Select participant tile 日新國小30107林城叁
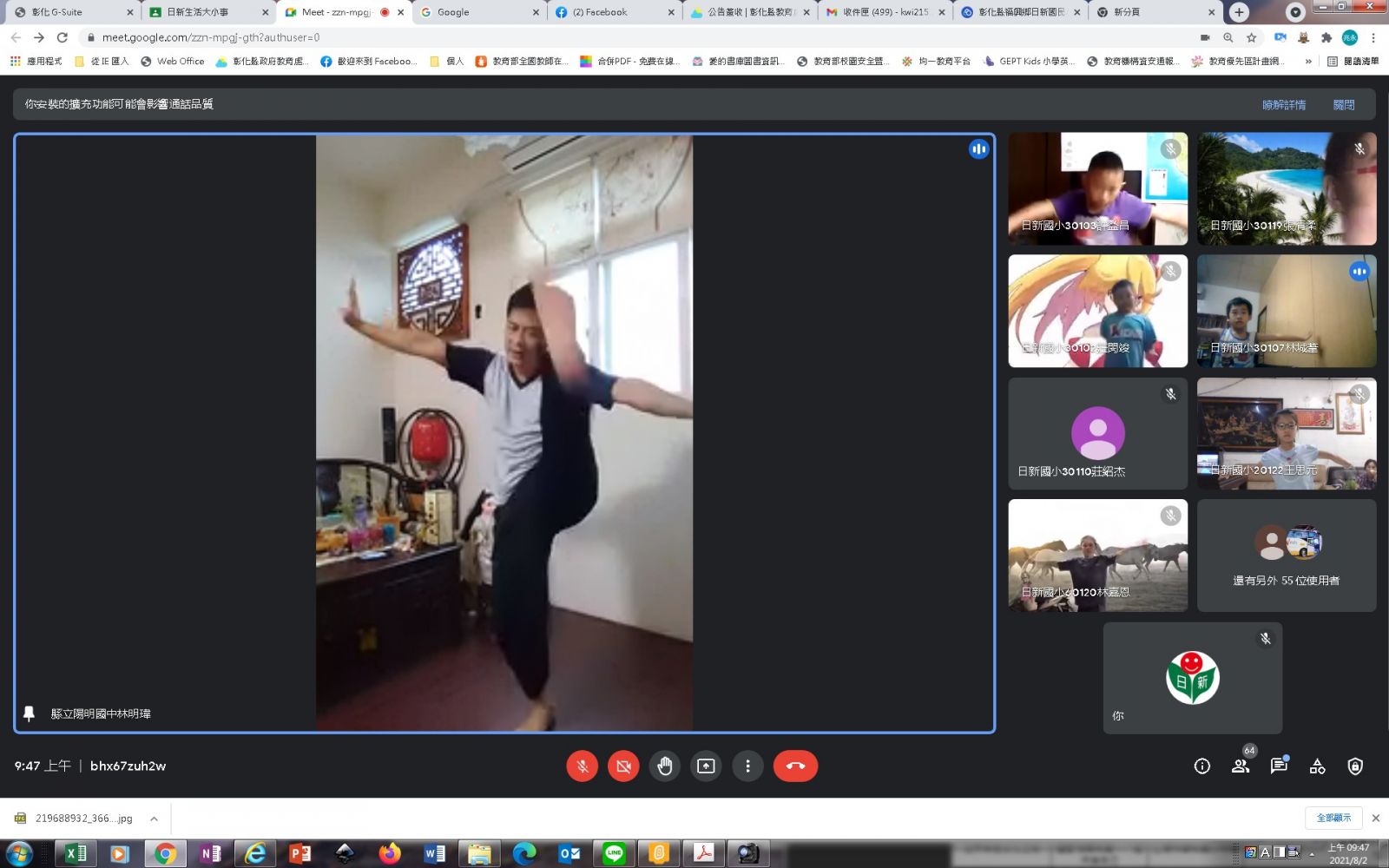 pyautogui.click(x=1287, y=311)
